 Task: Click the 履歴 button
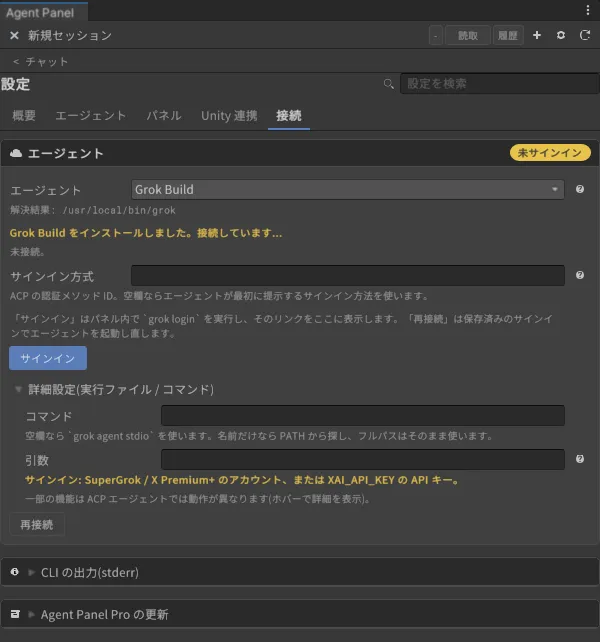click(508, 36)
